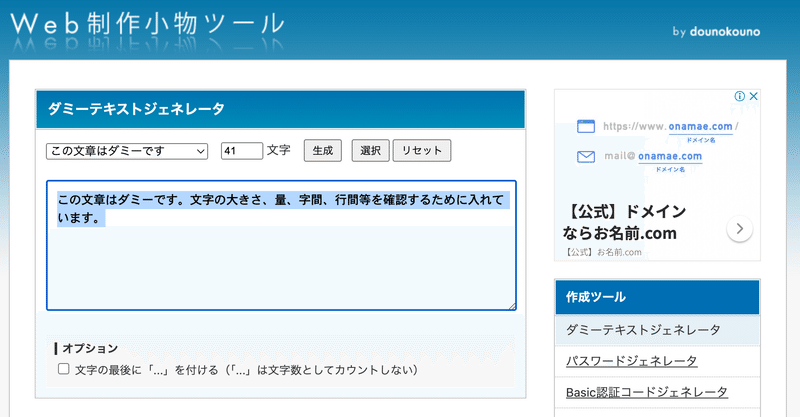Click the ad's next arrow button
This screenshot has height=417, width=800.
pyautogui.click(x=739, y=229)
